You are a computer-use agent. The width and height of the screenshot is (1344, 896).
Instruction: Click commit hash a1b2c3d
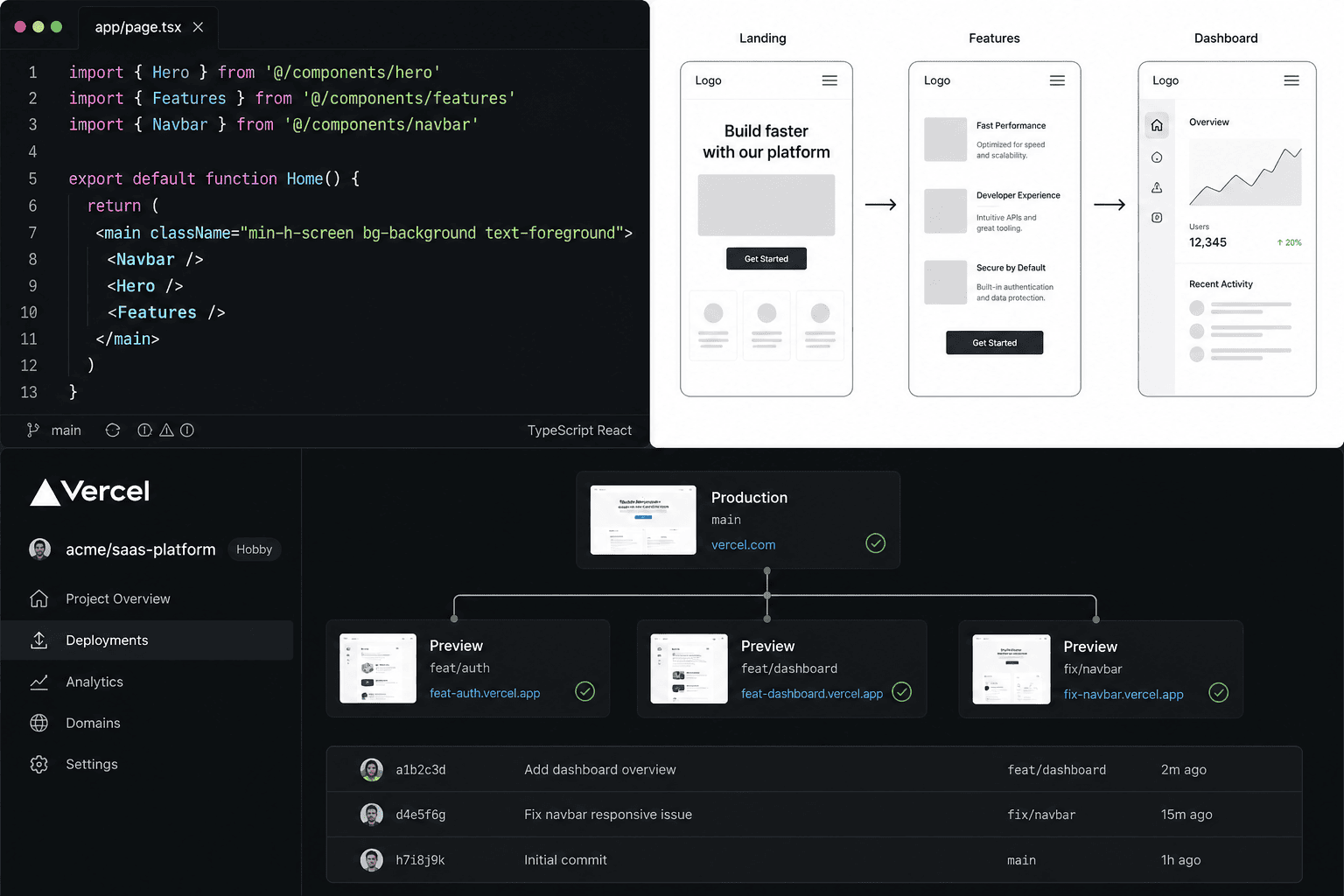421,770
